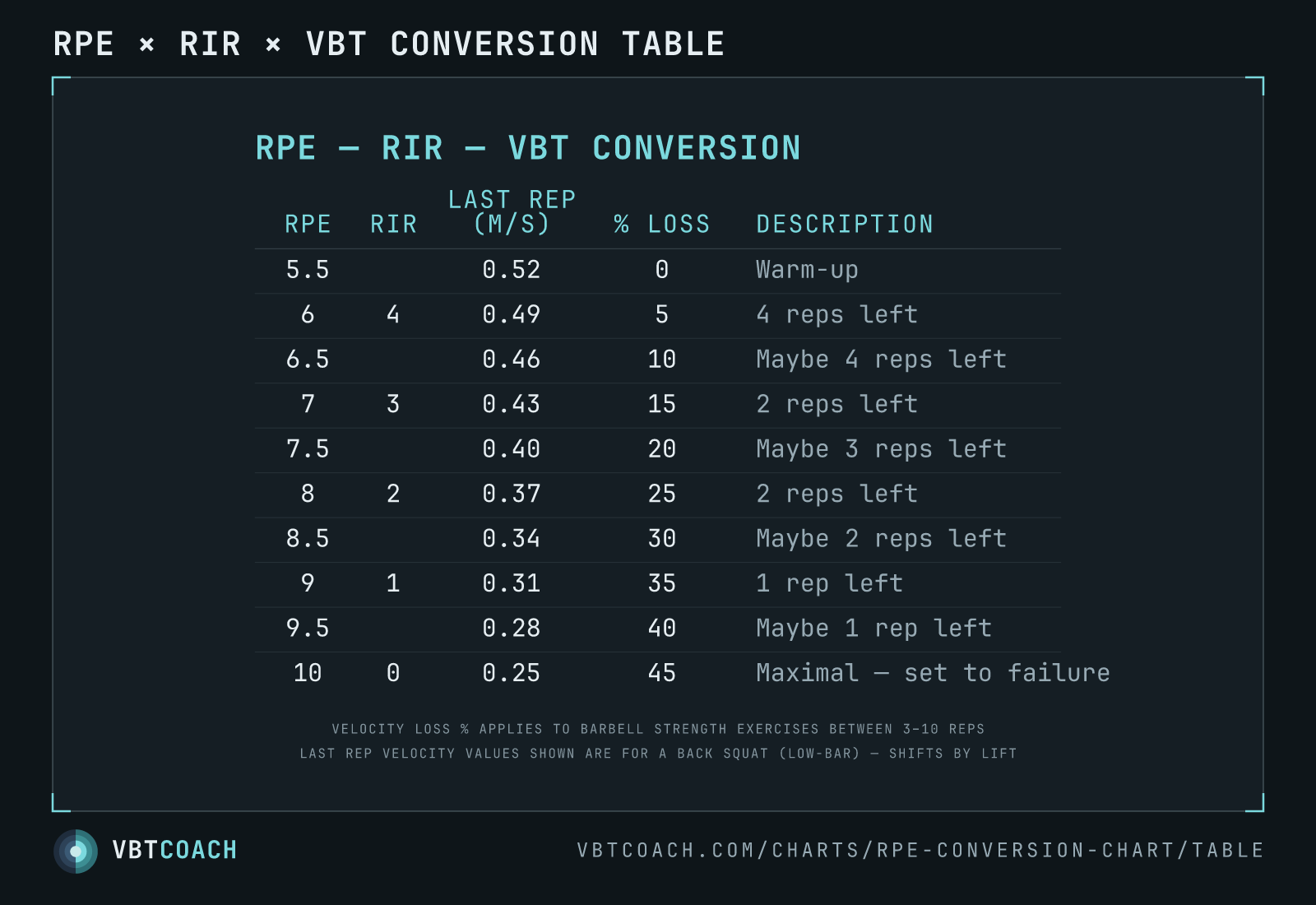Click the 'Maybe 2 reps left' description
Screen dimensions: 1316x905
(x=881, y=540)
